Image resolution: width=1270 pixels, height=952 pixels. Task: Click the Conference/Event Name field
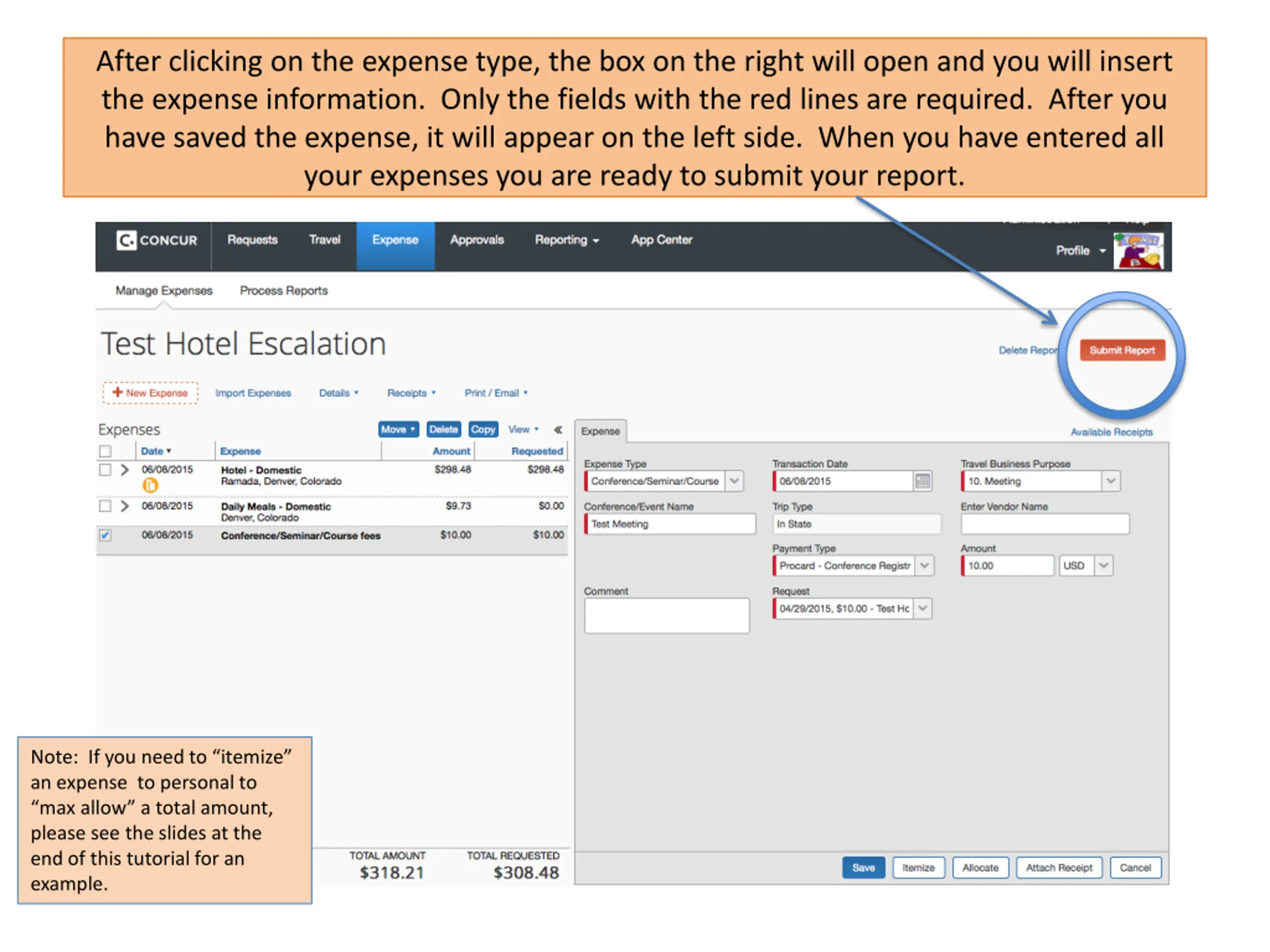[x=669, y=524]
